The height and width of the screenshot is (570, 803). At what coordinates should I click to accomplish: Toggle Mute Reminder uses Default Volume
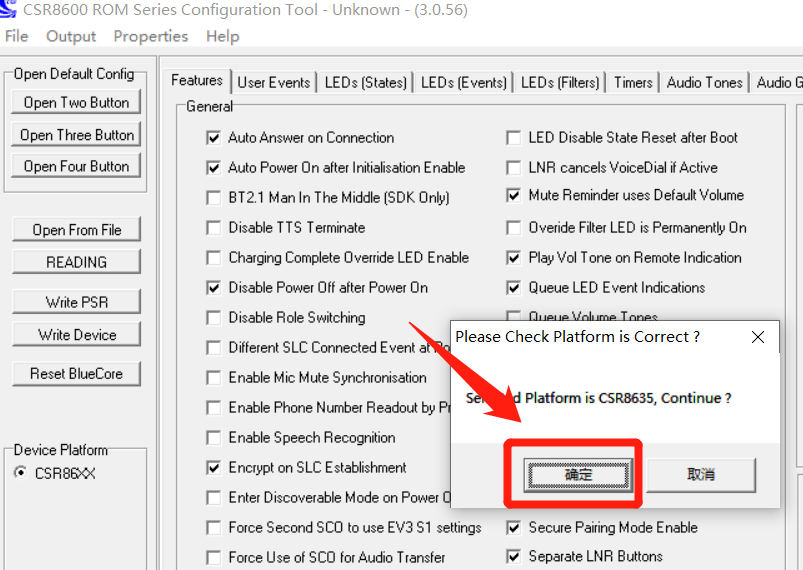point(514,196)
